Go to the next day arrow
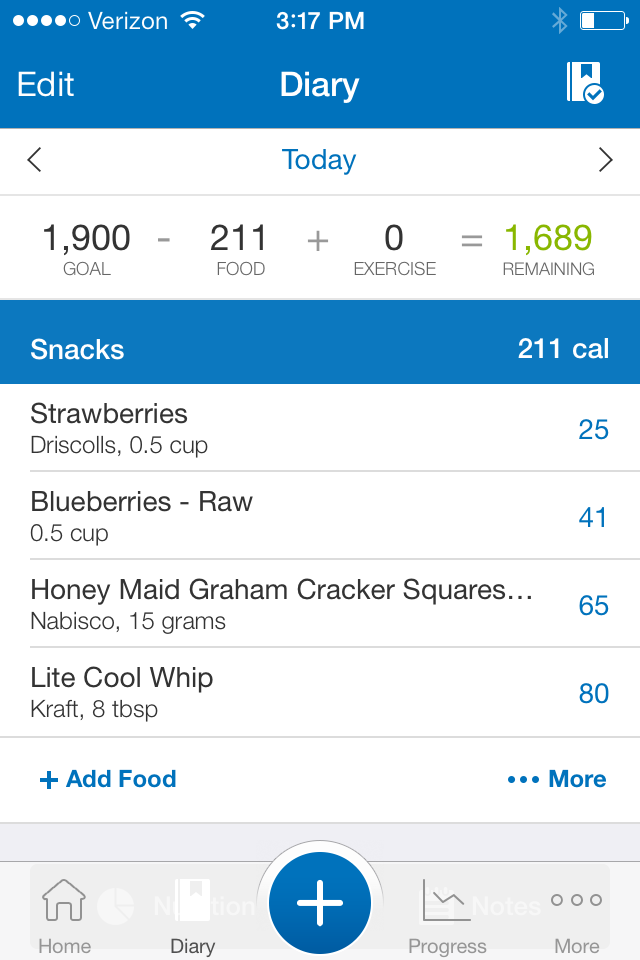This screenshot has height=960, width=640. pos(605,160)
